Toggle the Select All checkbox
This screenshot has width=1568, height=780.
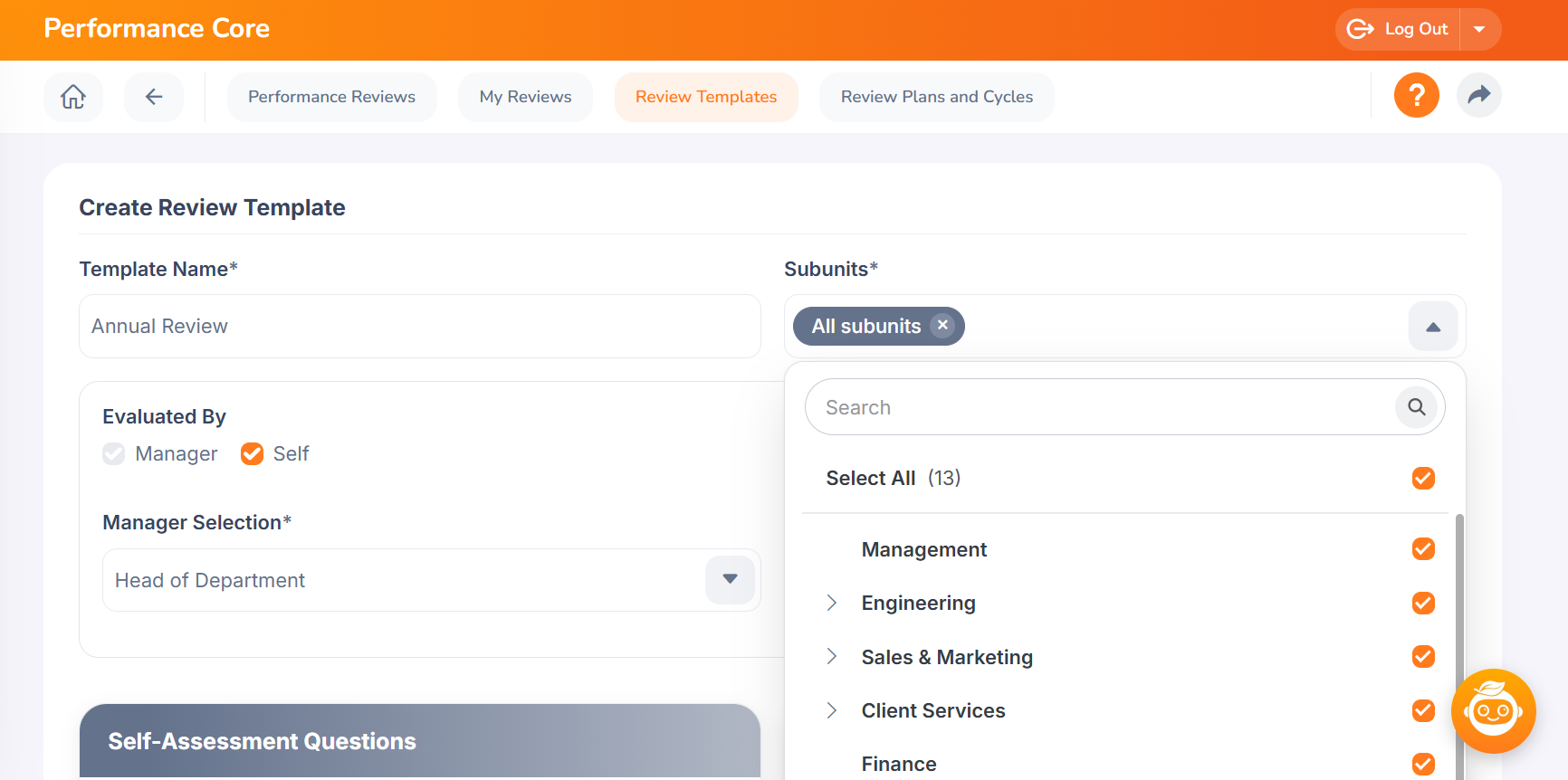click(1423, 478)
